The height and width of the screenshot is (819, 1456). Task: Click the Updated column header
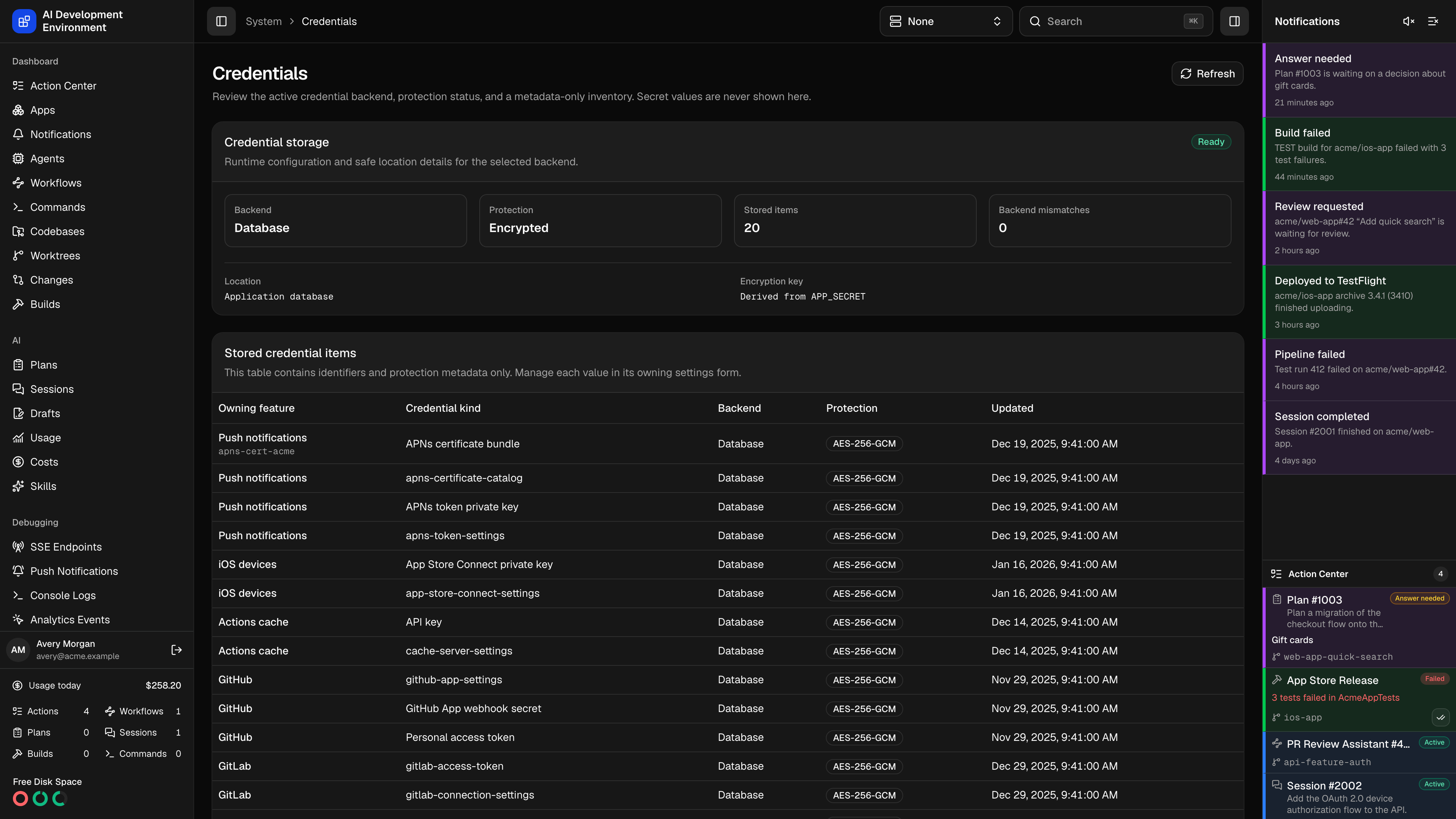point(1012,408)
